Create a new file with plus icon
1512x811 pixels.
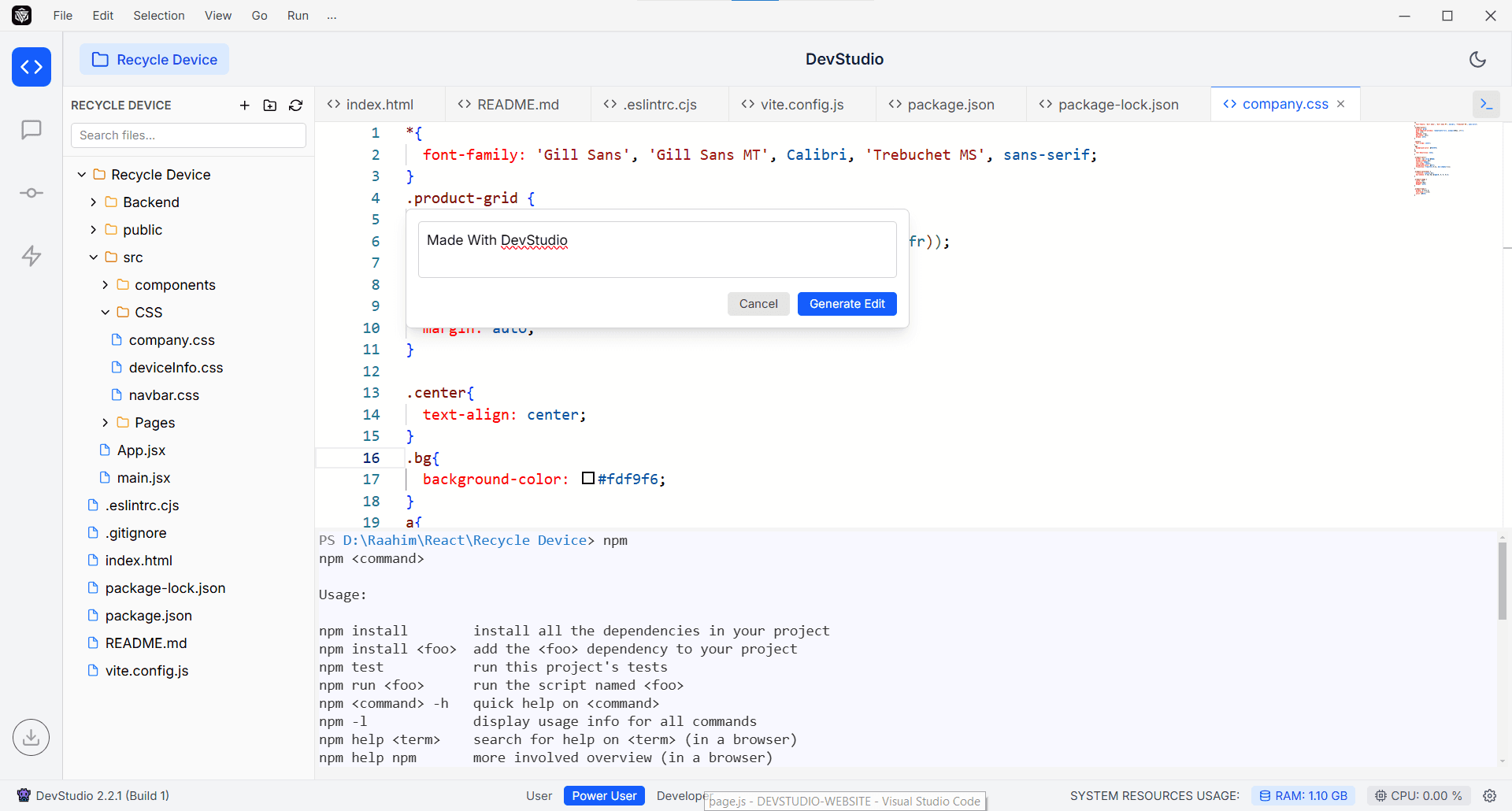(245, 106)
